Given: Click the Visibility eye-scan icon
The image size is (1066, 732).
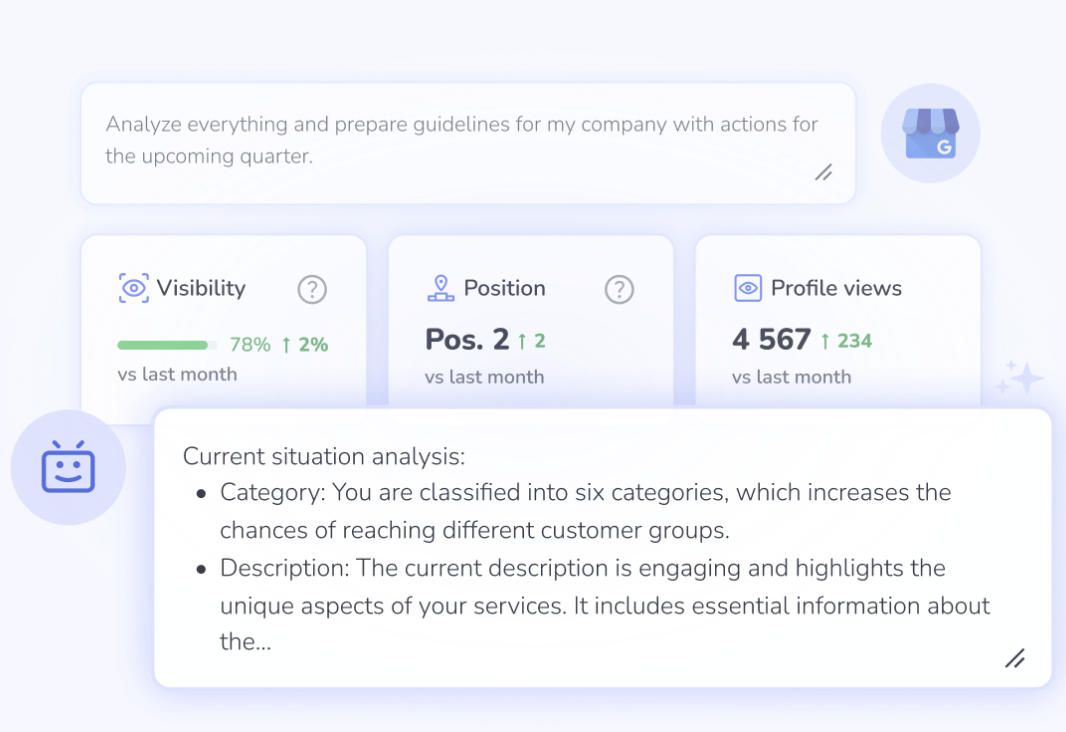Looking at the screenshot, I should coord(134,288).
